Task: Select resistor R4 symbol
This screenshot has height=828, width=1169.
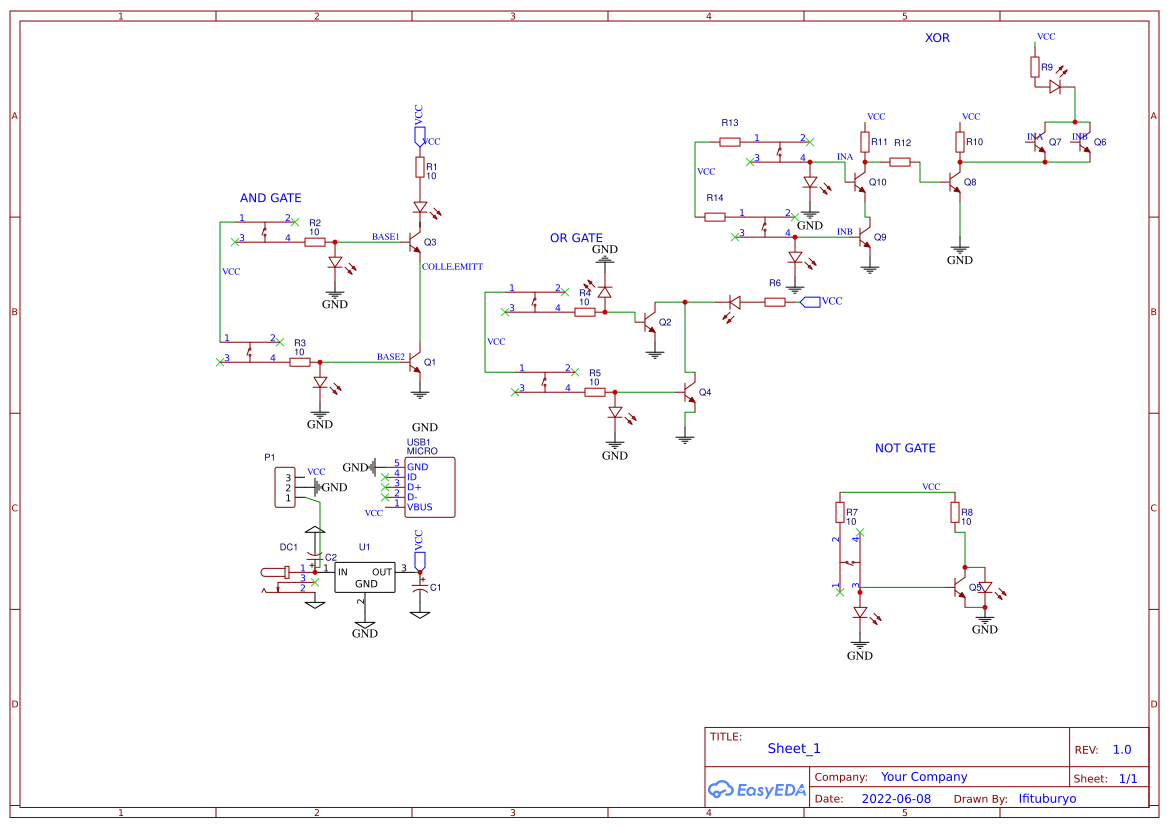Action: (584, 312)
